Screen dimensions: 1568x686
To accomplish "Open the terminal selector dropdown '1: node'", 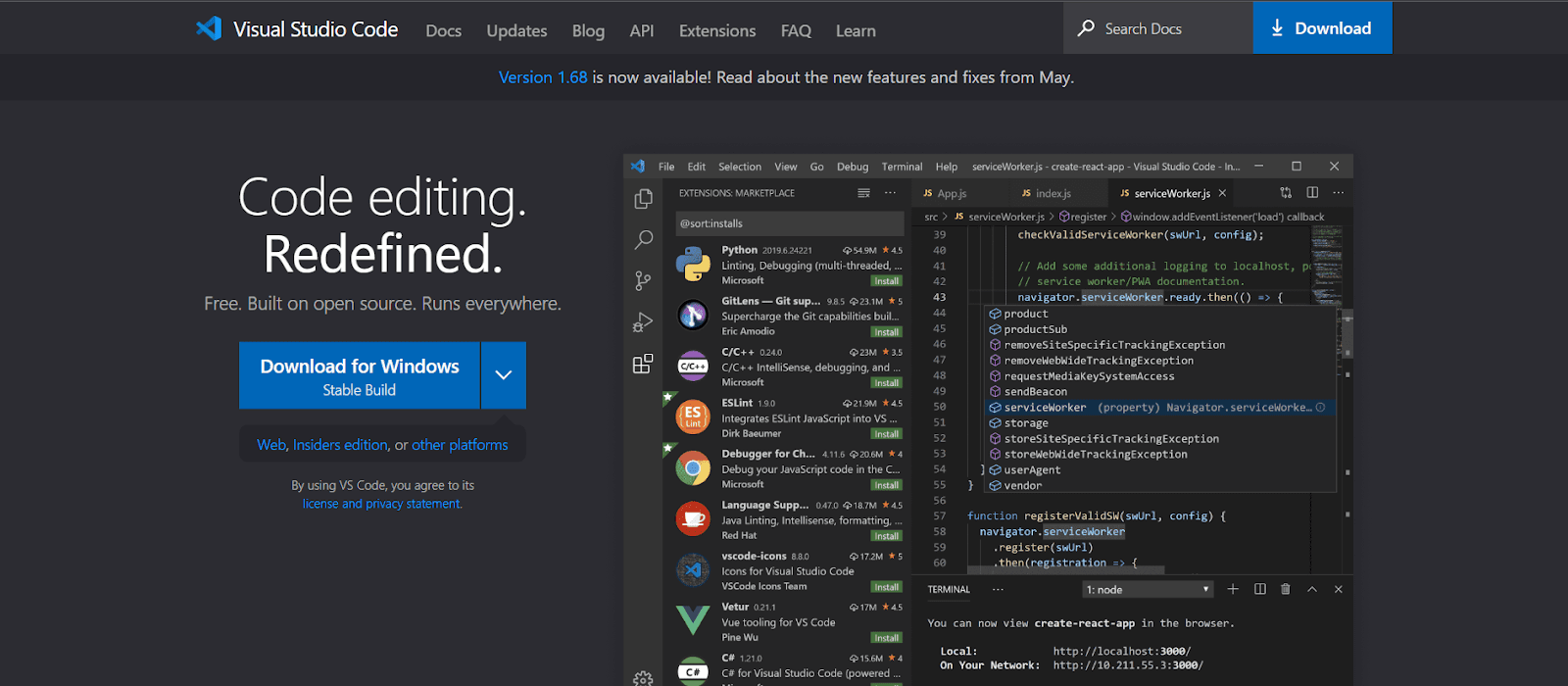I will click(1148, 590).
